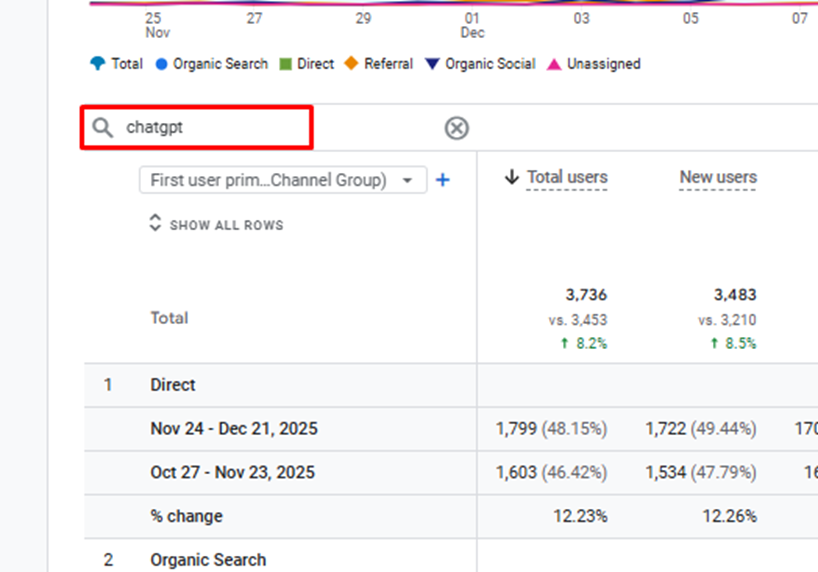Click the Total legend icon
Image resolution: width=818 pixels, height=572 pixels.
click(x=97, y=64)
